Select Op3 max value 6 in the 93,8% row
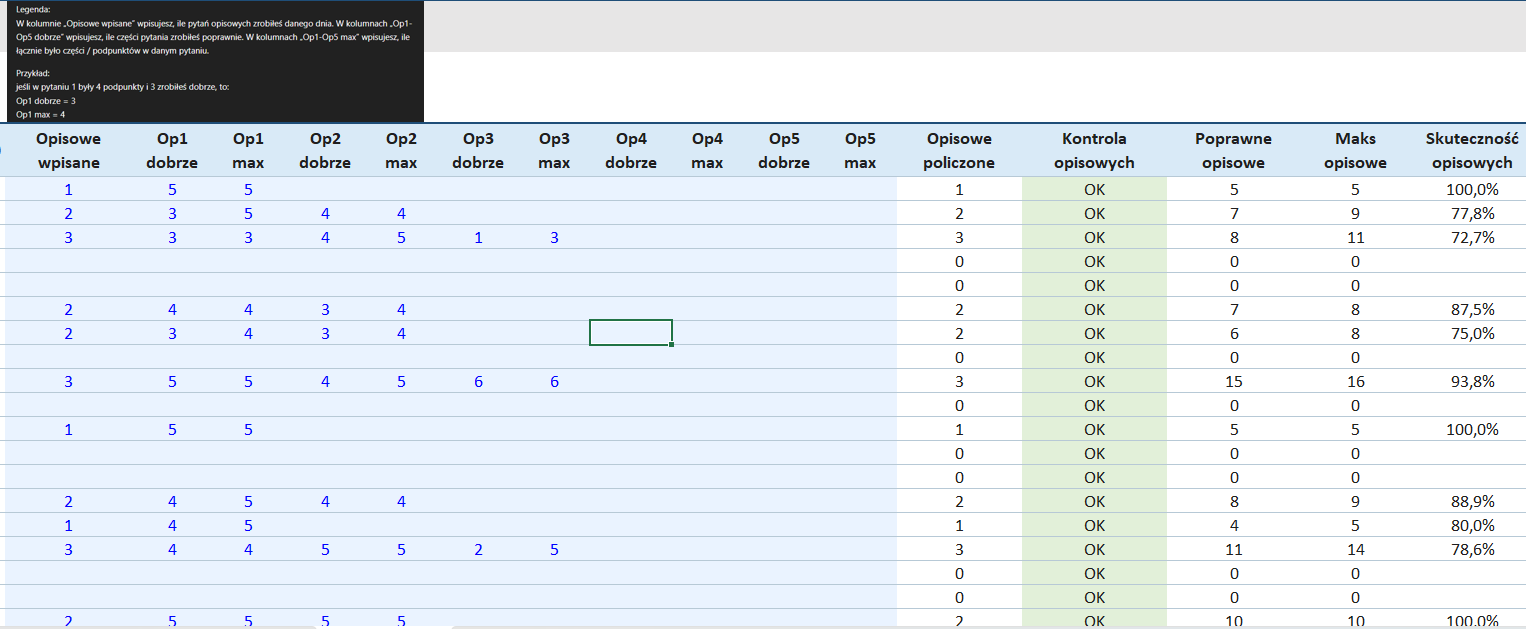This screenshot has height=629, width=1526. (x=554, y=381)
